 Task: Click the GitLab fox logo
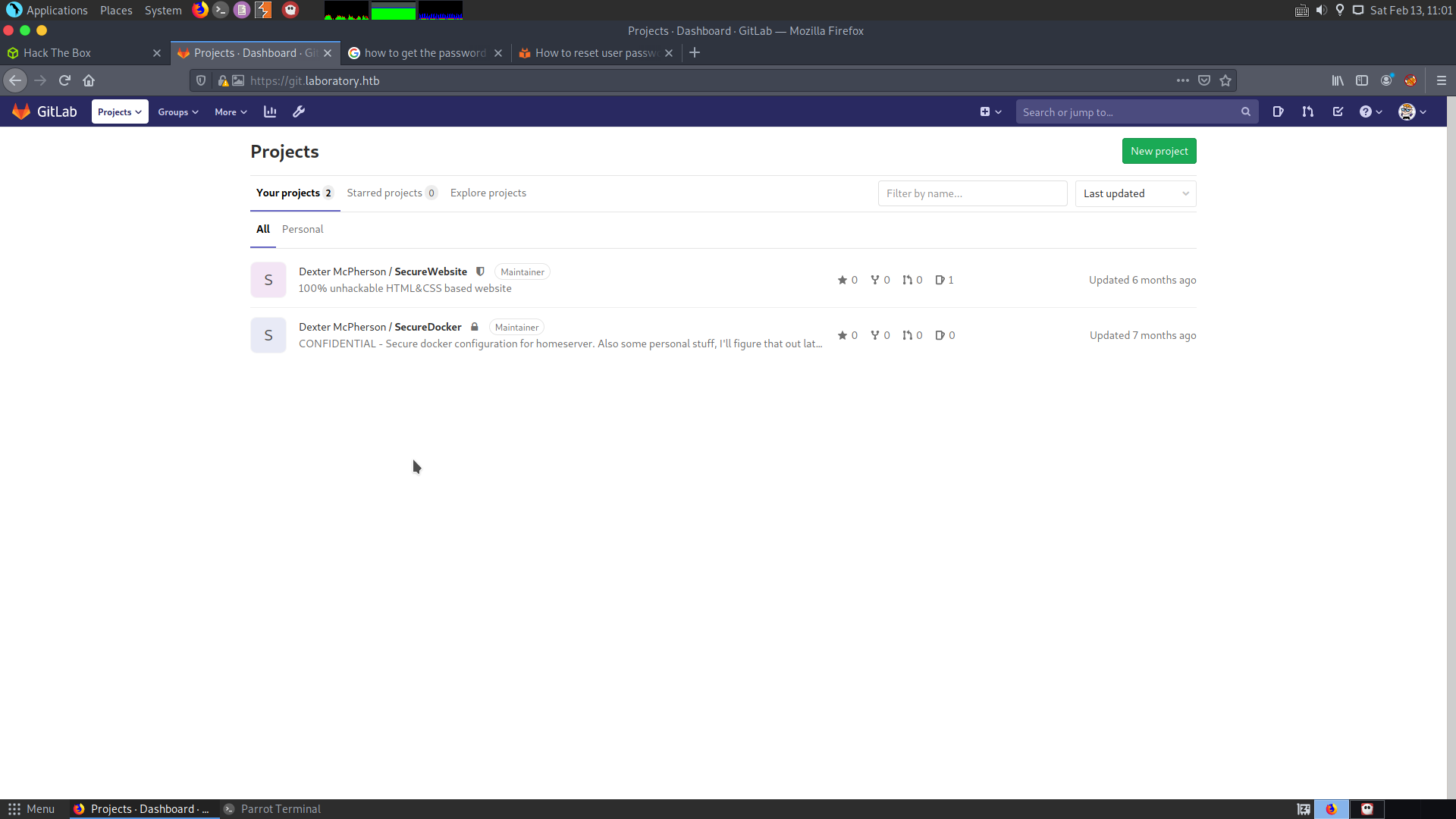(21, 111)
